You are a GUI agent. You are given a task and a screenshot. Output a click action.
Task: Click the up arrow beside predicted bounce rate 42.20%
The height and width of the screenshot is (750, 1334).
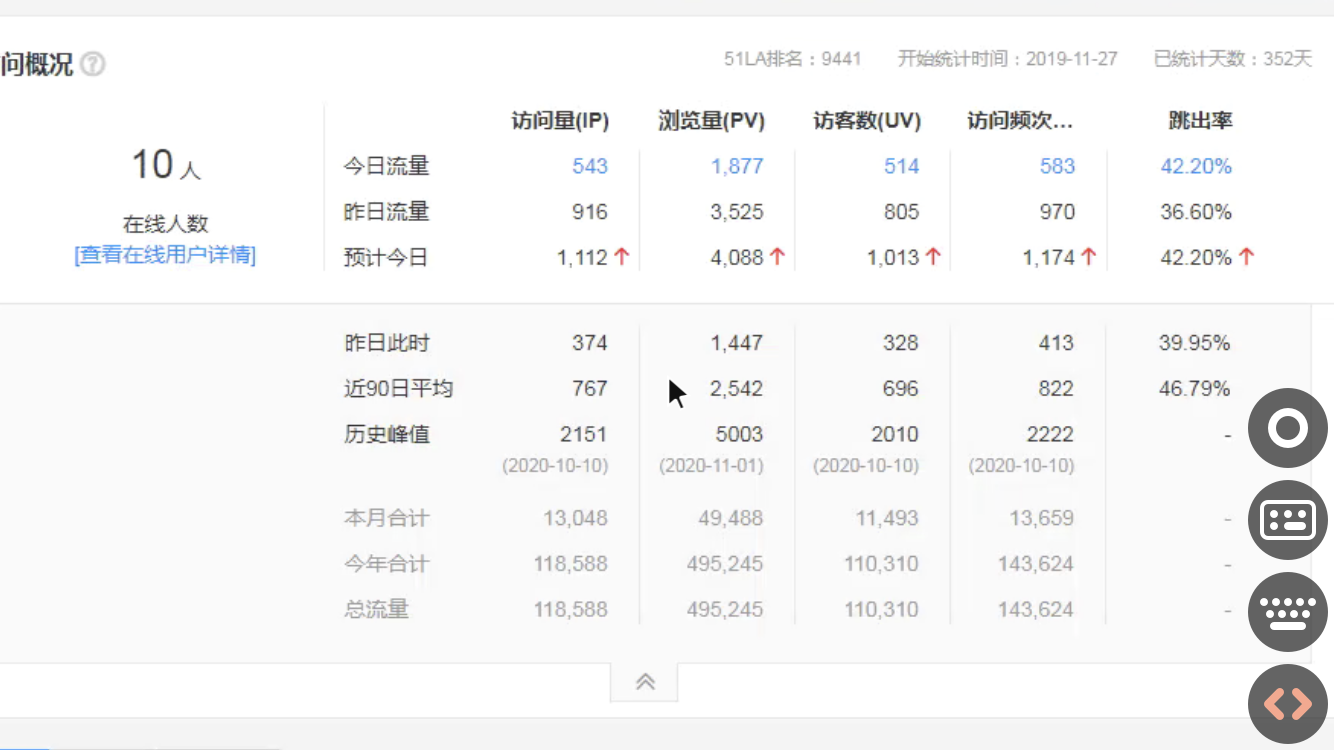pyautogui.click(x=1246, y=257)
